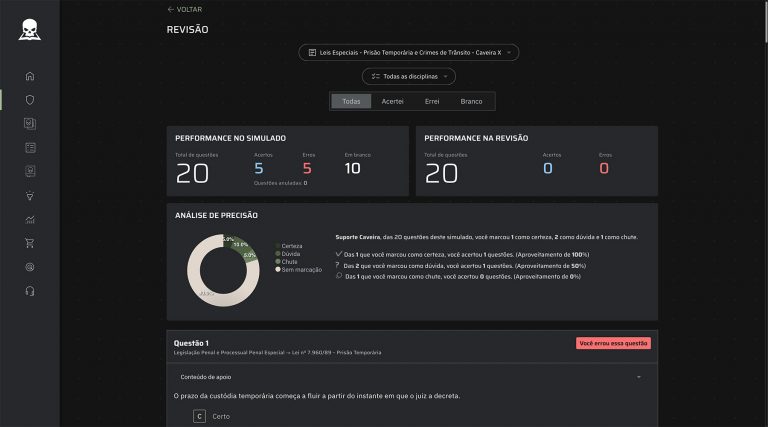Click the skull logo in the sidebar
Viewport: 768px width, 427px height.
point(30,29)
